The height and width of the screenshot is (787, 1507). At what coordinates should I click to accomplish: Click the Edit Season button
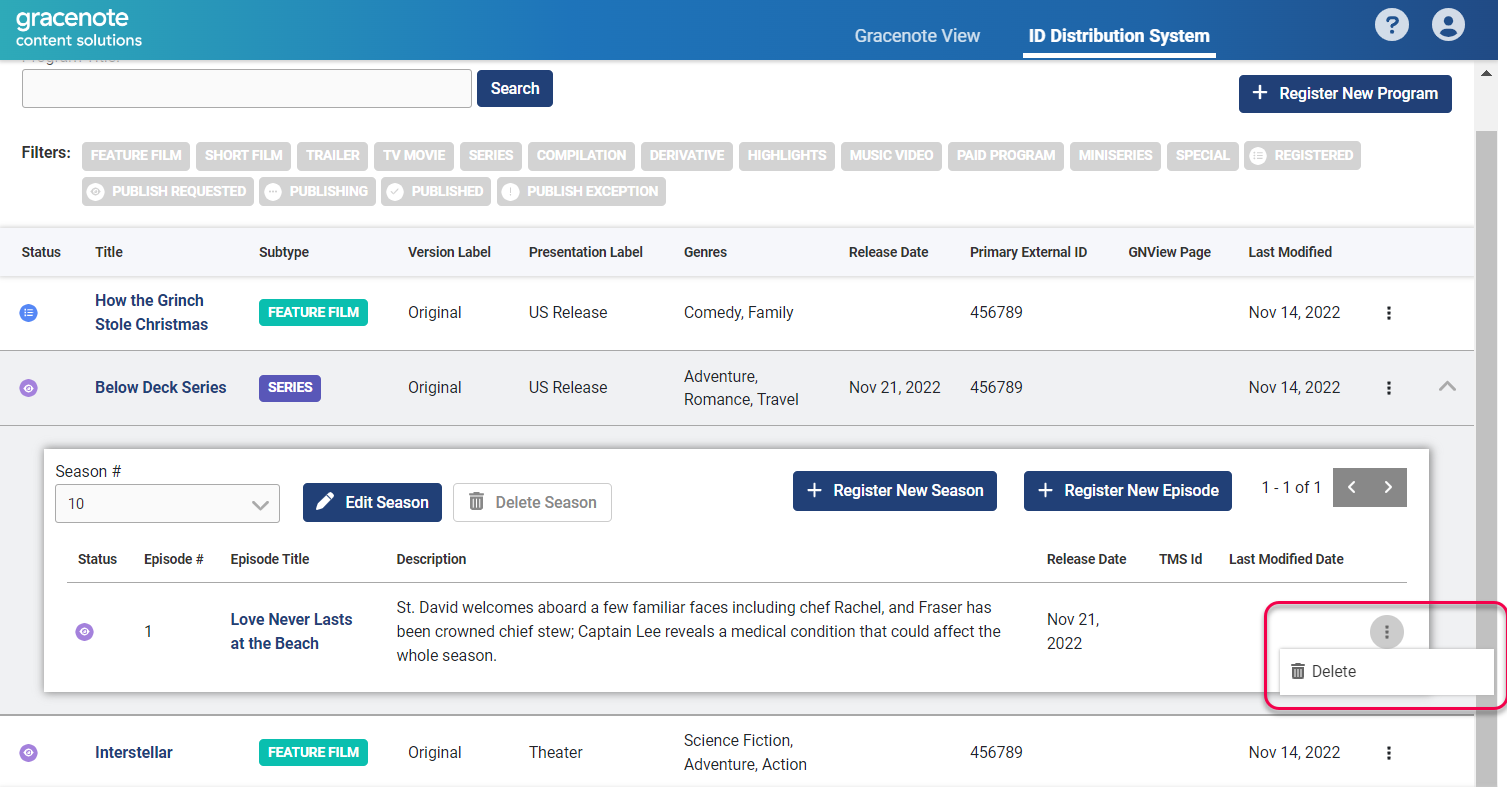point(372,503)
